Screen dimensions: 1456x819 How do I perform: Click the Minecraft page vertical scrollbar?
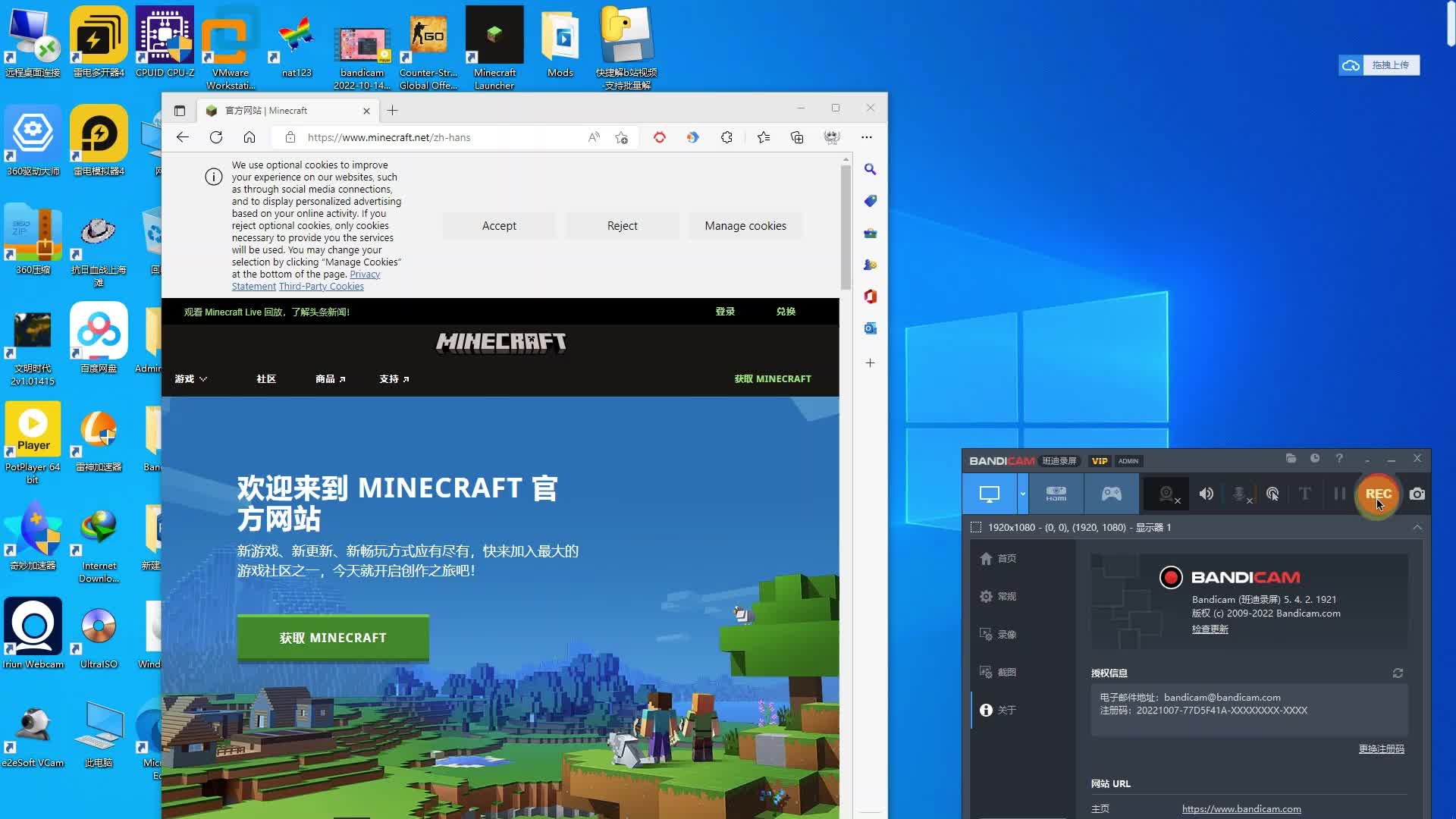(x=846, y=227)
